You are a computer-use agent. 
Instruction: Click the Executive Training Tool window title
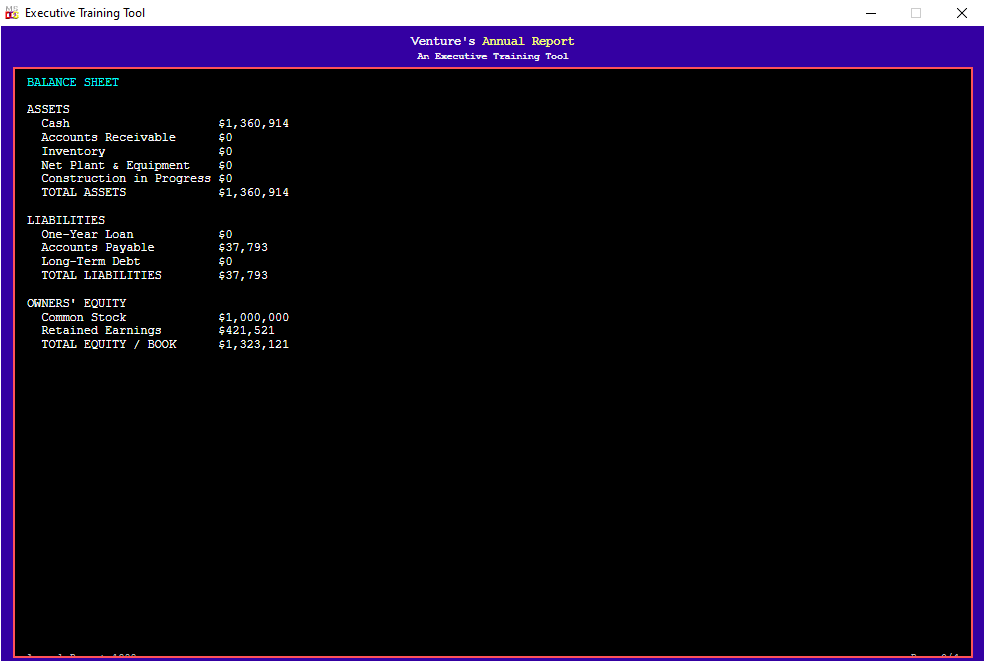[85, 13]
